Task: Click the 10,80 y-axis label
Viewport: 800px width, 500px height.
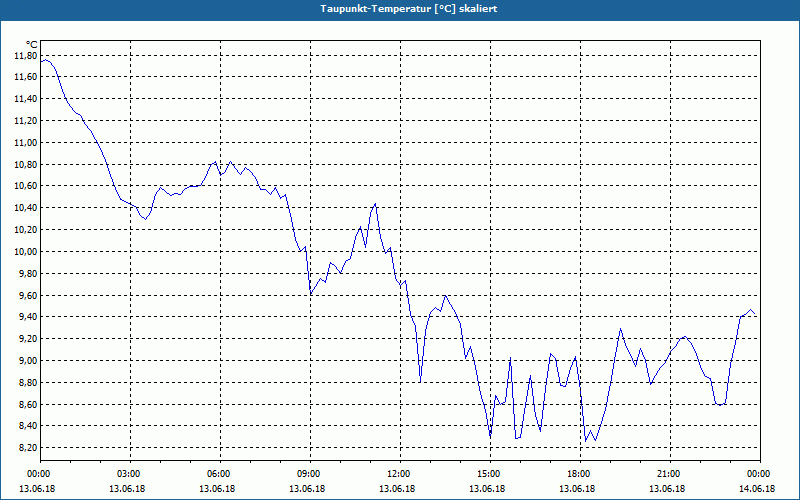Action: (x=25, y=165)
